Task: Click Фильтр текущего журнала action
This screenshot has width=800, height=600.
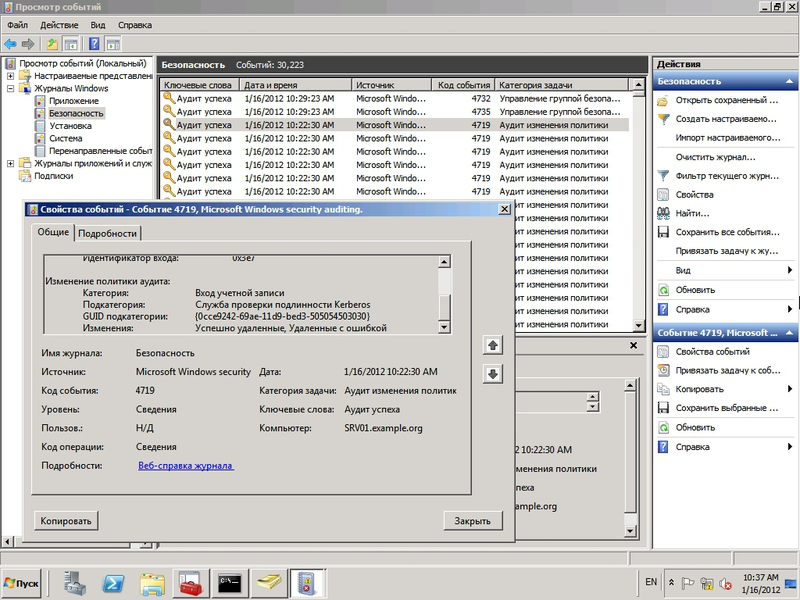Action: click(x=727, y=176)
